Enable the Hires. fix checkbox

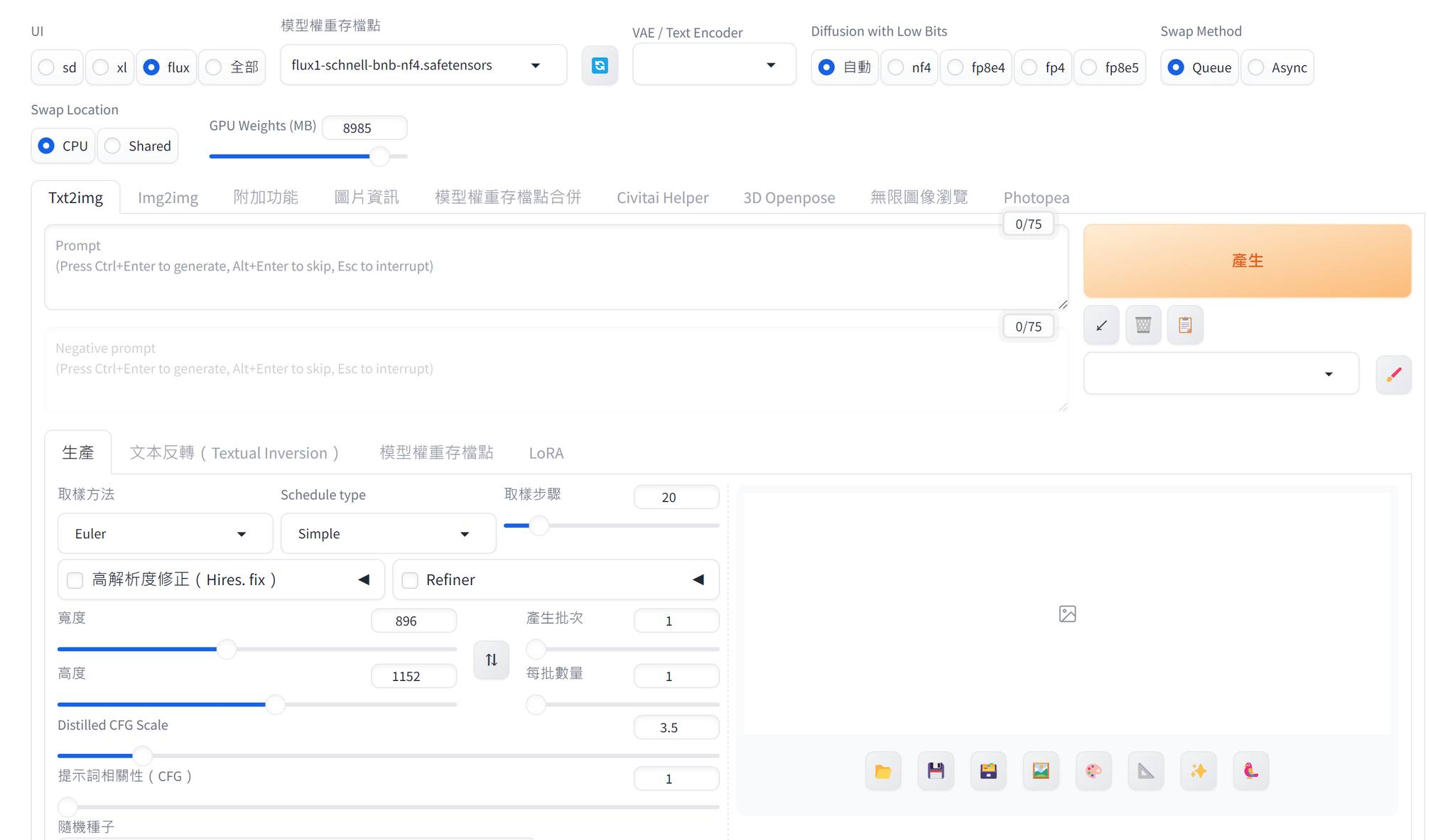(75, 580)
